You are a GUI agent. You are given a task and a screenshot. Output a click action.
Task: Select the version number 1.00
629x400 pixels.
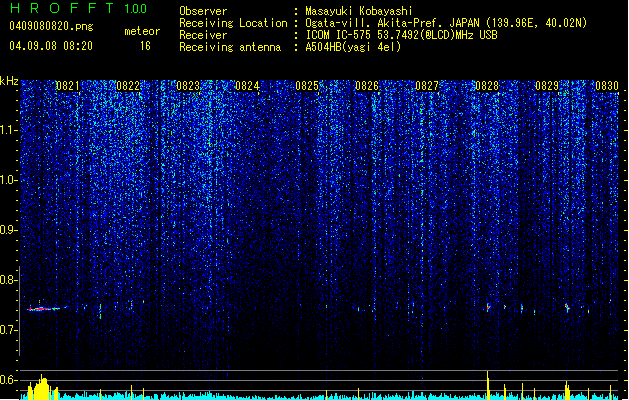[x=136, y=9]
